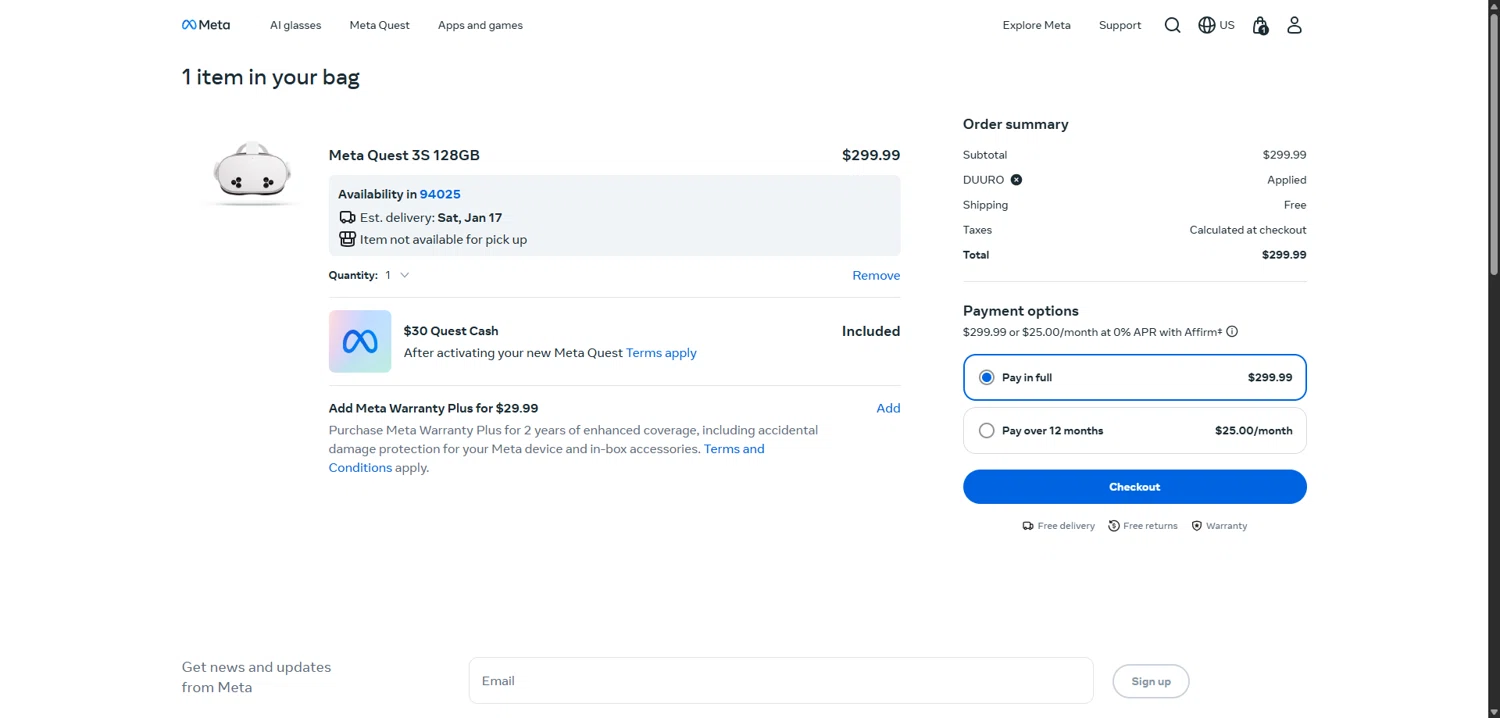Click the Meta Quest 3S 128GB title
Screen dimensions: 1500x718
(x=404, y=155)
